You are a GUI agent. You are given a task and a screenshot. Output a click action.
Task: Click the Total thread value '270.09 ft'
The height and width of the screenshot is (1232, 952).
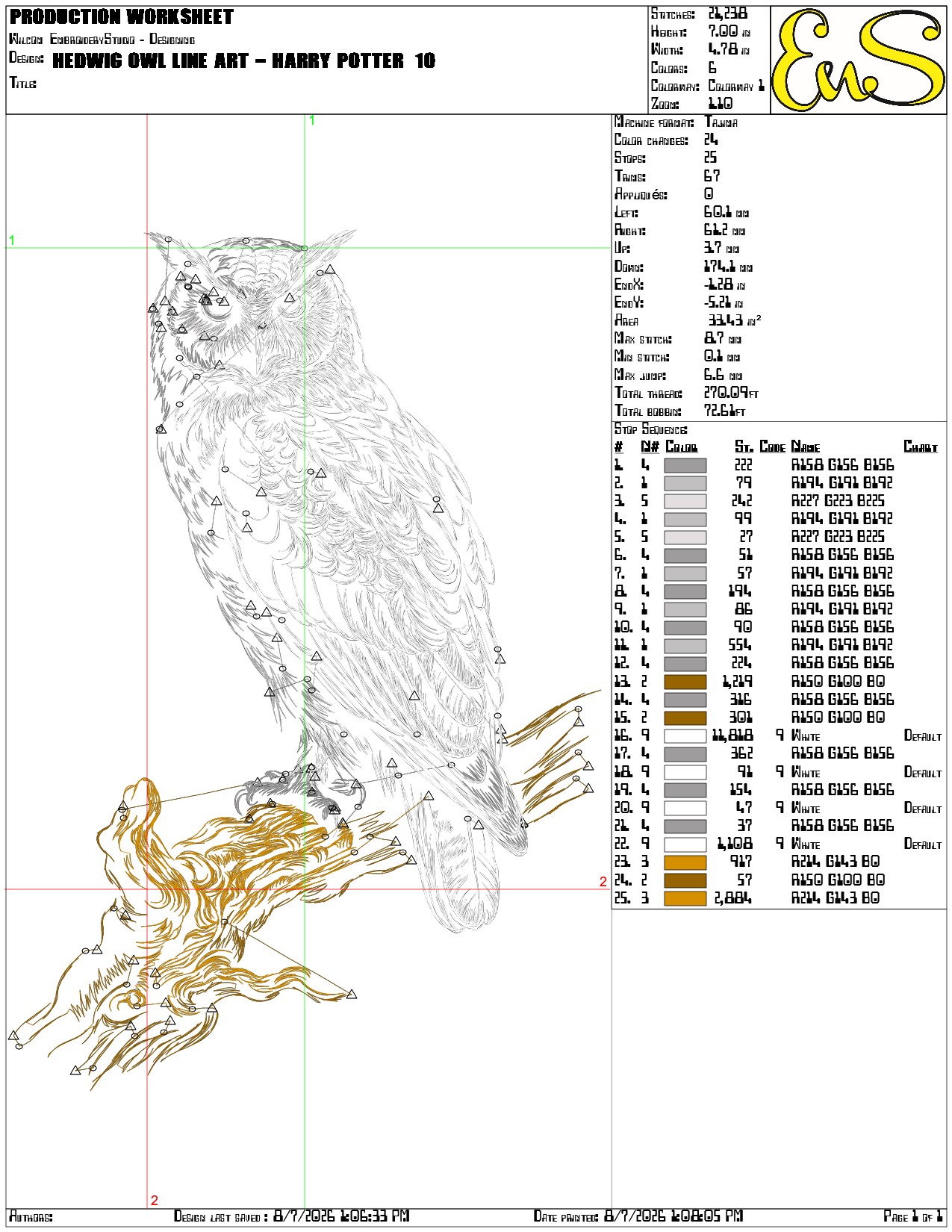(732, 393)
